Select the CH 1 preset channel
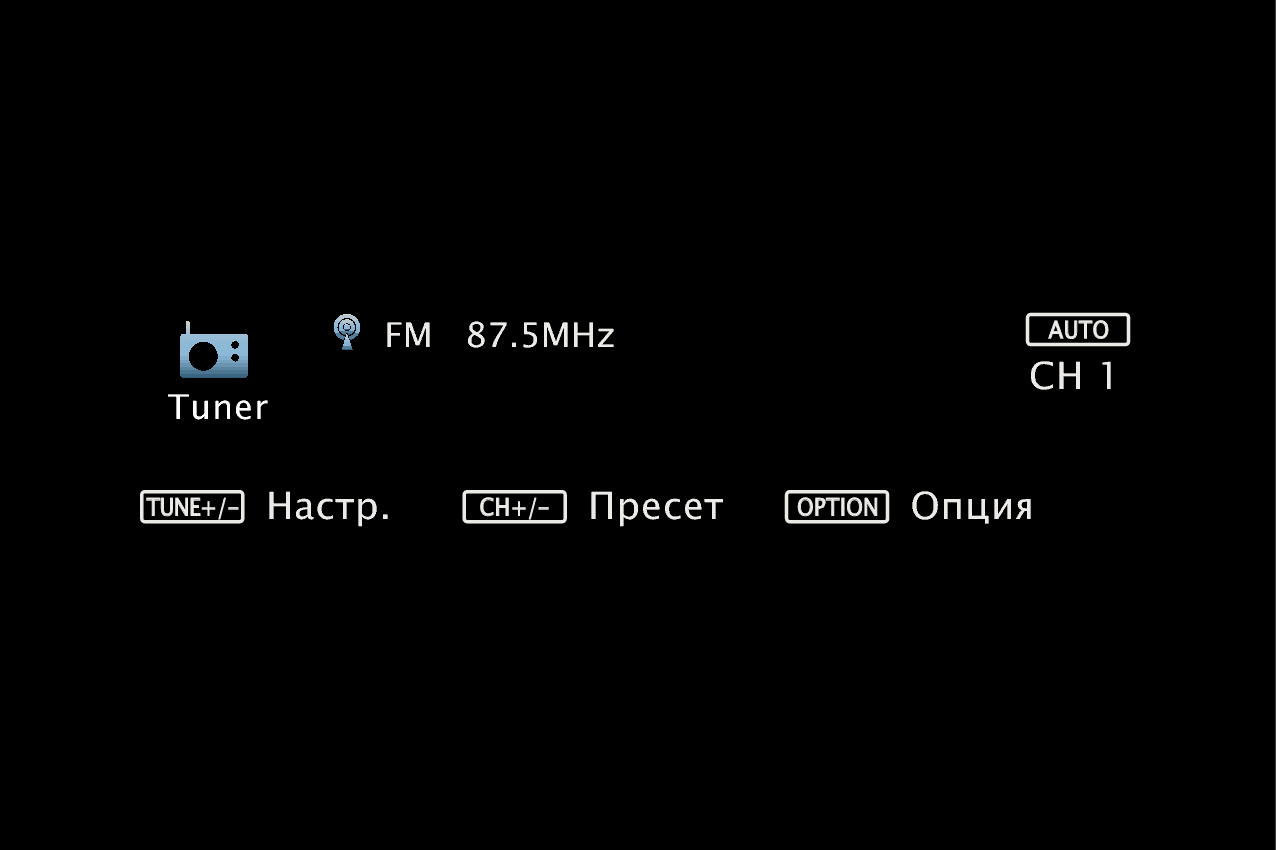 pos(1073,377)
